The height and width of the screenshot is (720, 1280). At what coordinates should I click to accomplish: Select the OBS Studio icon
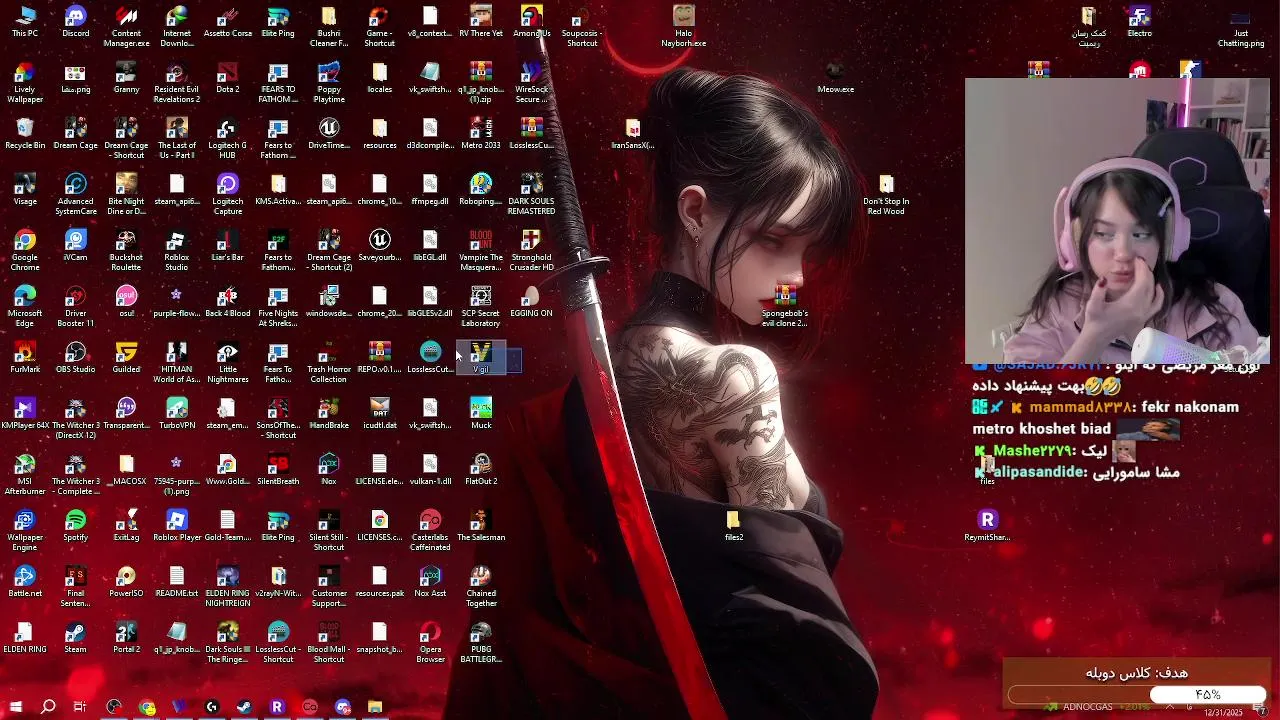pyautogui.click(x=76, y=358)
